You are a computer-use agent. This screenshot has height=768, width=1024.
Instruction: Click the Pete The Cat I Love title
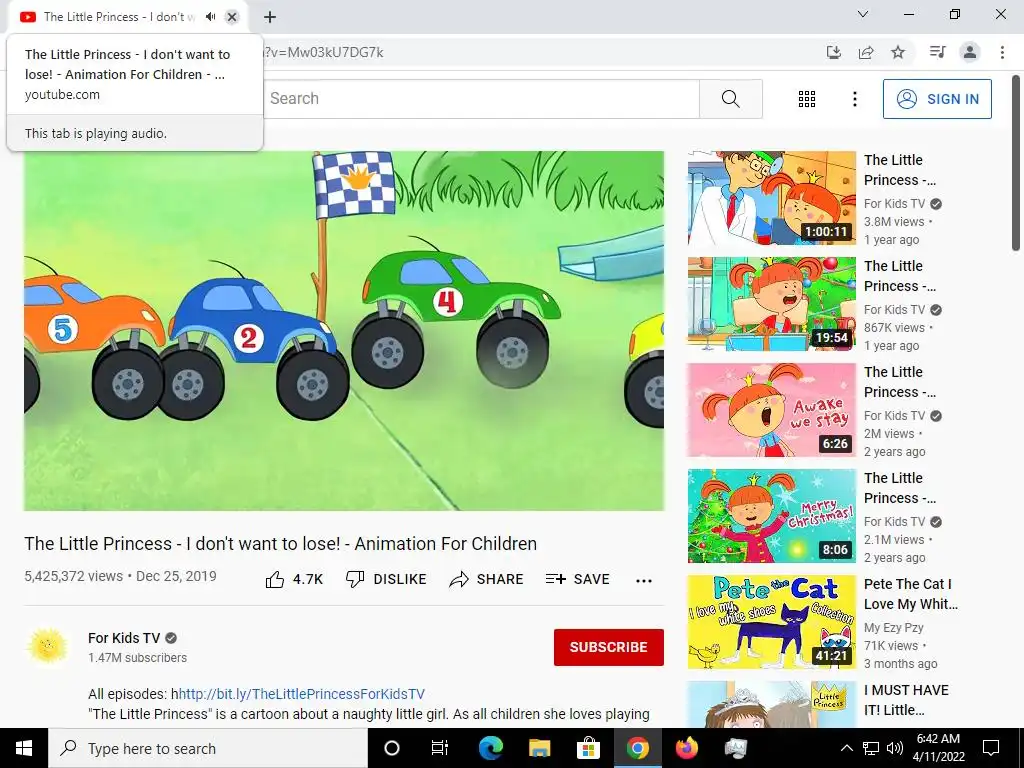coord(910,594)
